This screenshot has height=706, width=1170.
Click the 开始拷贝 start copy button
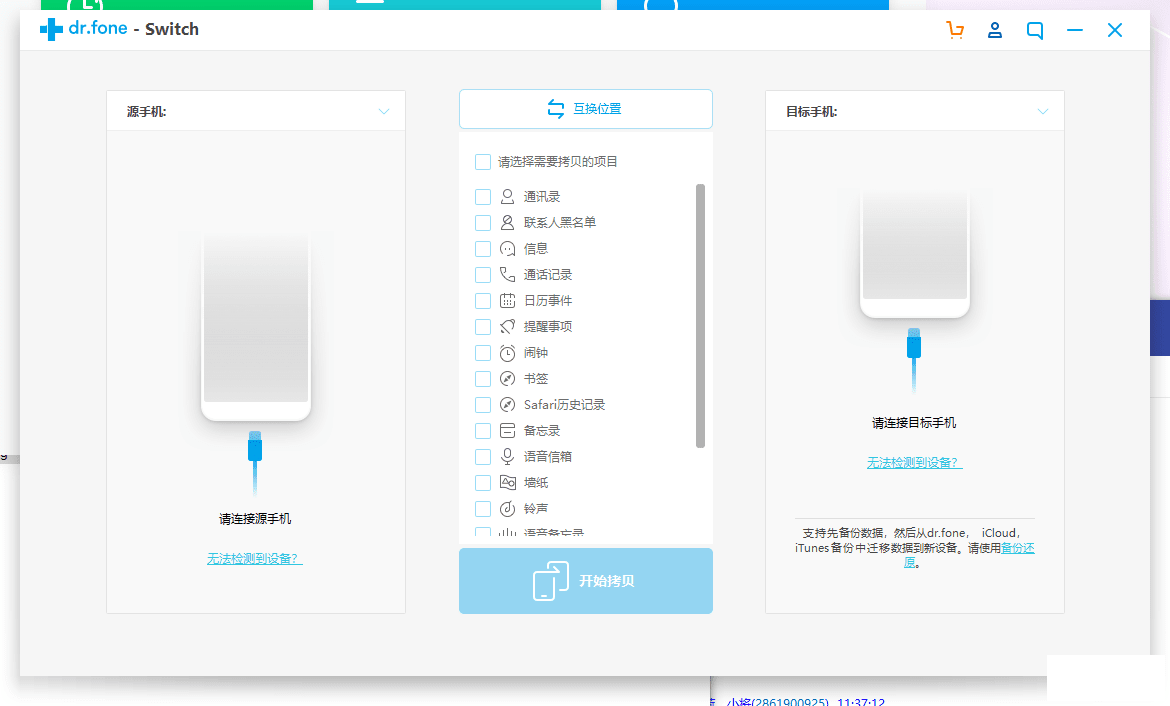pos(586,581)
